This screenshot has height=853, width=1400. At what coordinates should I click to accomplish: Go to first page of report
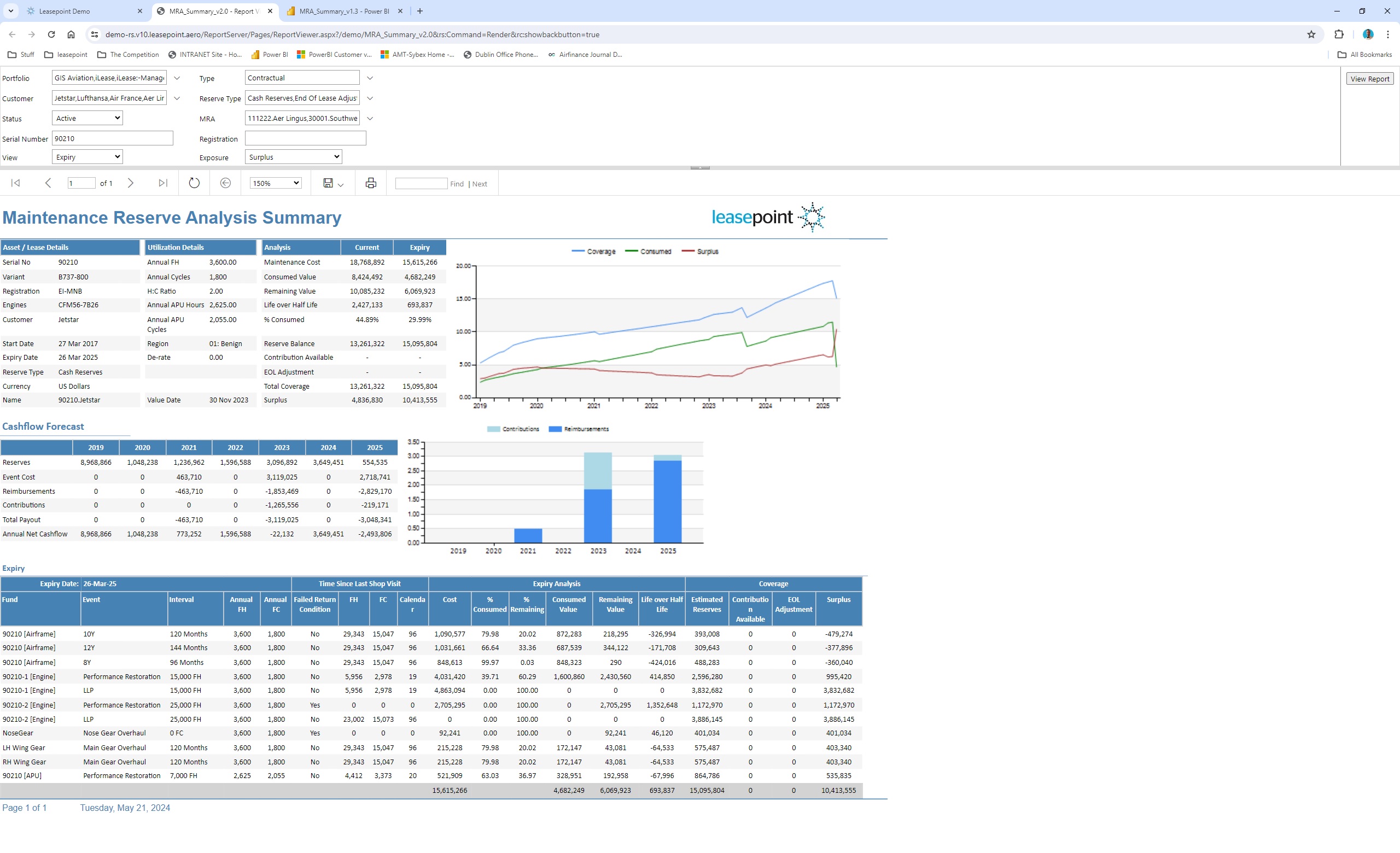16,183
